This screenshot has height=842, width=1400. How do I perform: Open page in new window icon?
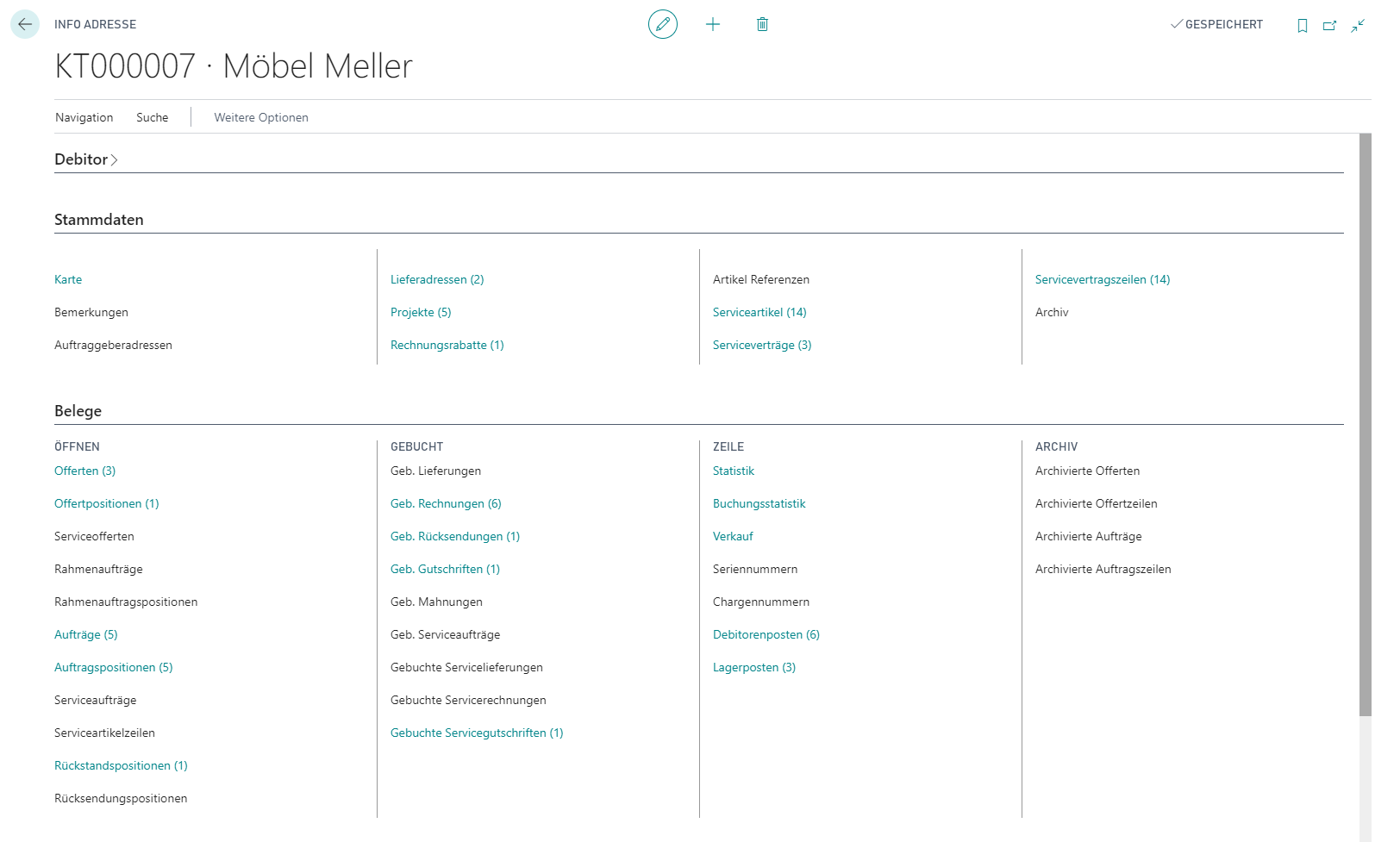1330,25
